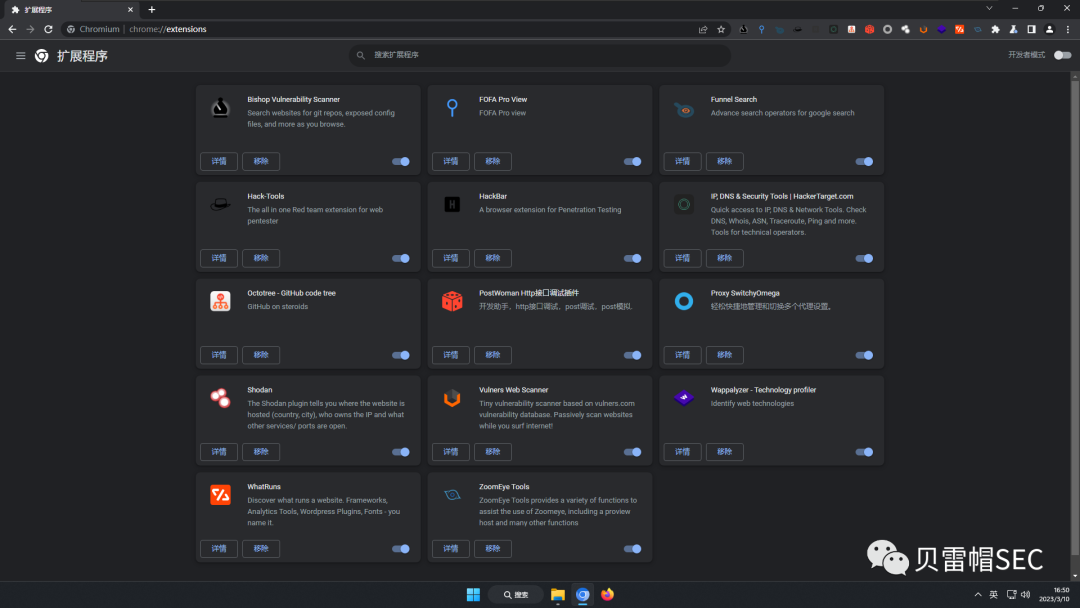Open FOFA Pro View pin icon in toolbar
The image size is (1080, 608).
761,30
